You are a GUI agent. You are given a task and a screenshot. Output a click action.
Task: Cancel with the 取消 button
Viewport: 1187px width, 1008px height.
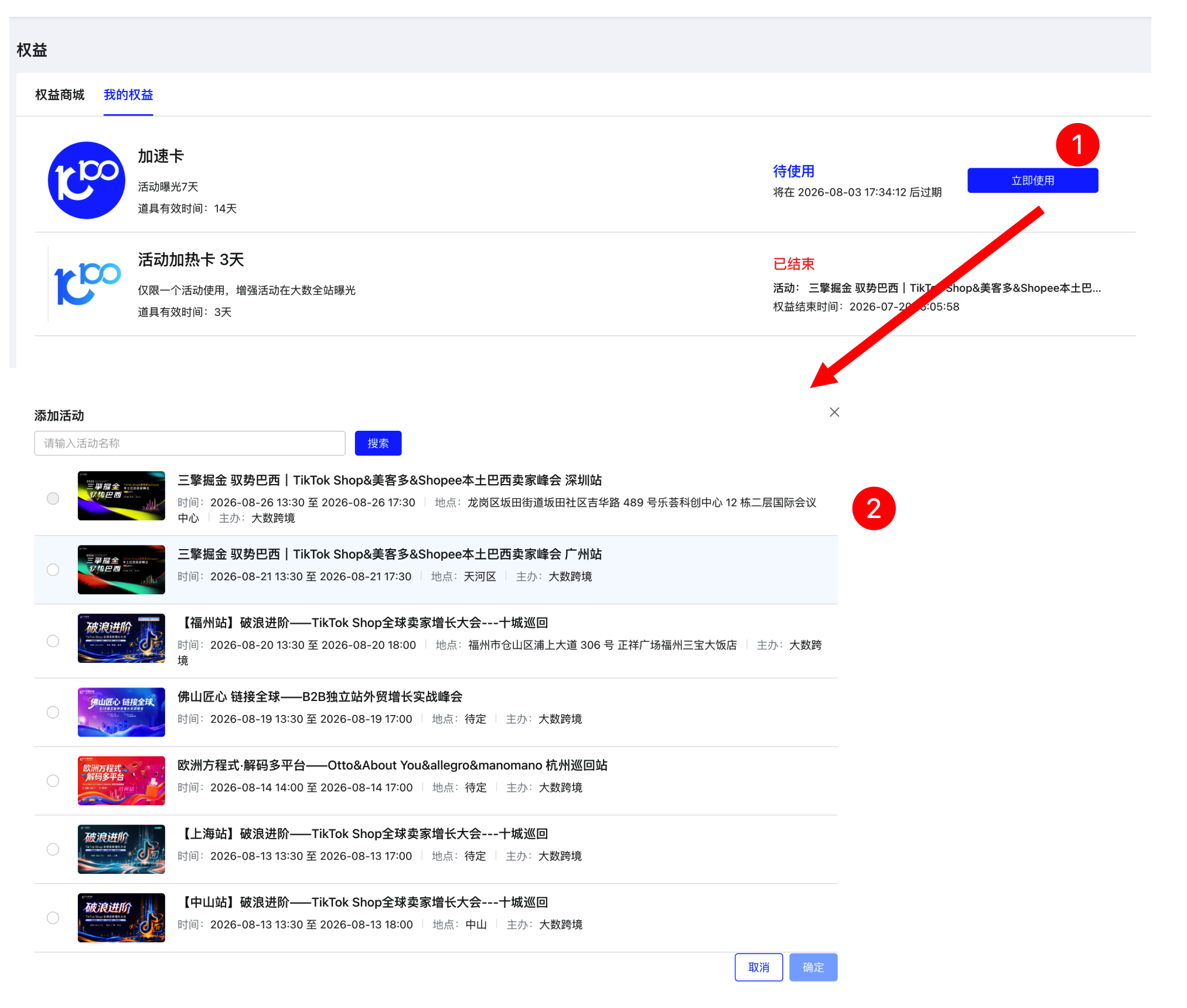[x=759, y=967]
